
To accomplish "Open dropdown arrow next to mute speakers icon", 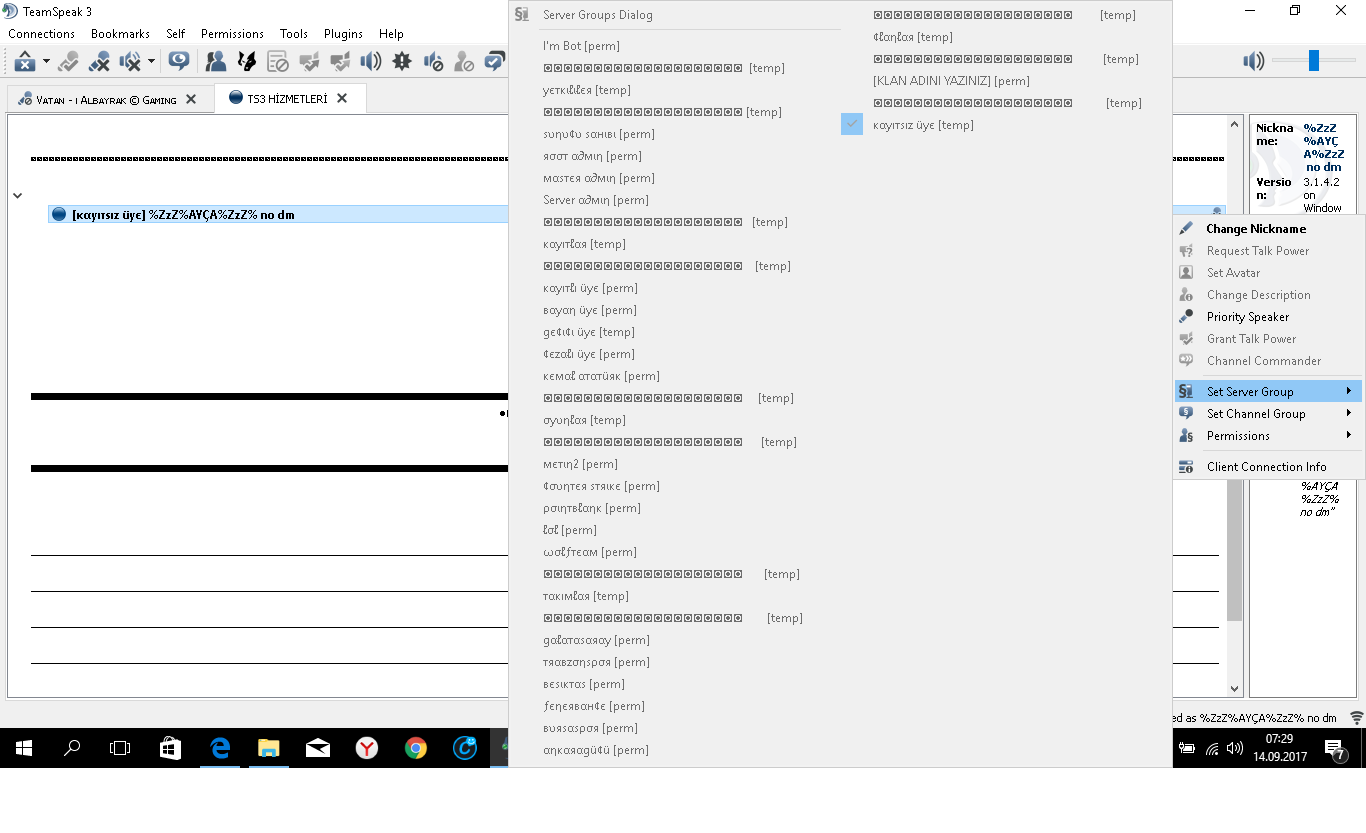I will pyautogui.click(x=151, y=62).
